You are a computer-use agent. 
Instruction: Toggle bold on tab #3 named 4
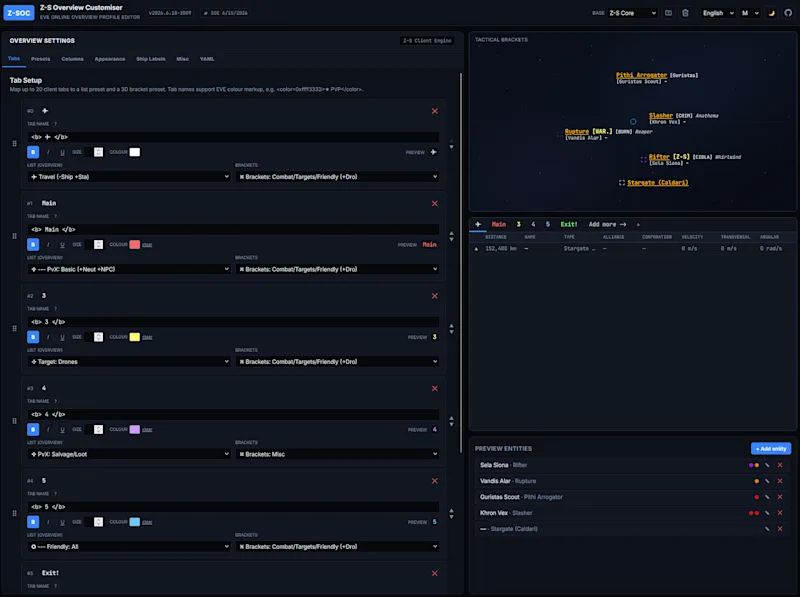pos(33,429)
